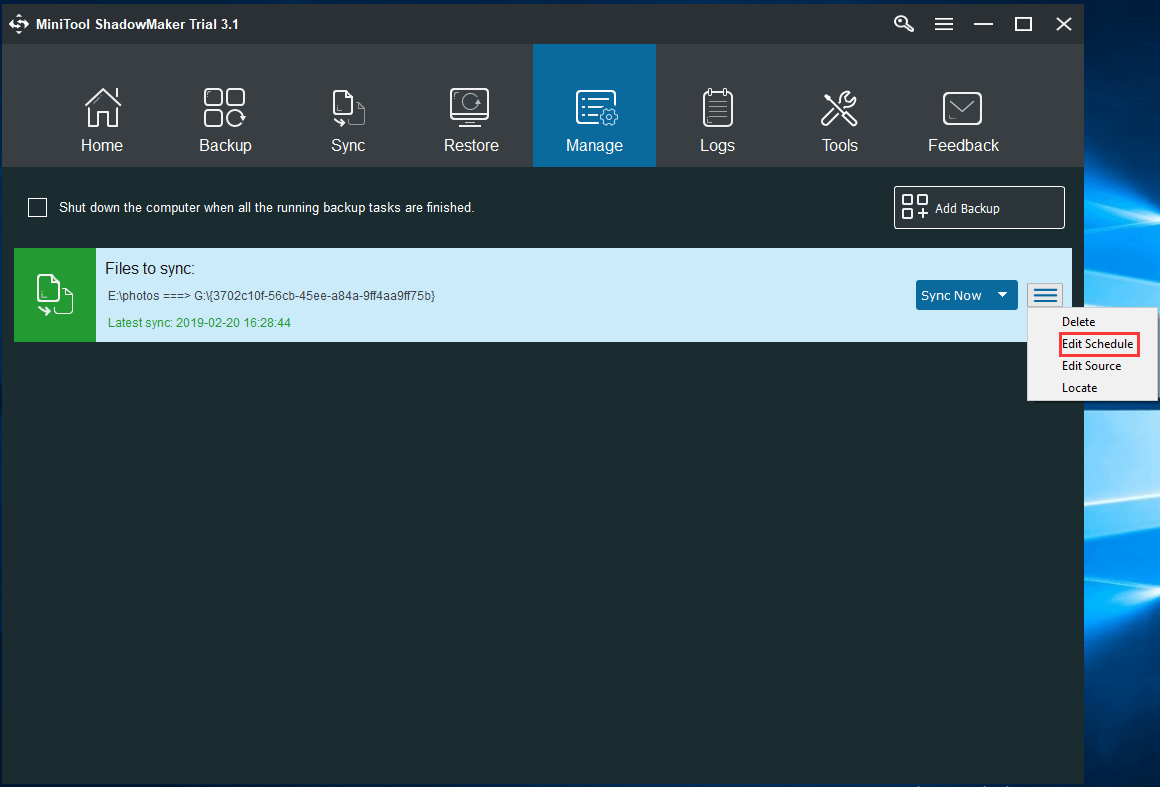
Task: Close the ShadowMaker window
Action: [1064, 24]
